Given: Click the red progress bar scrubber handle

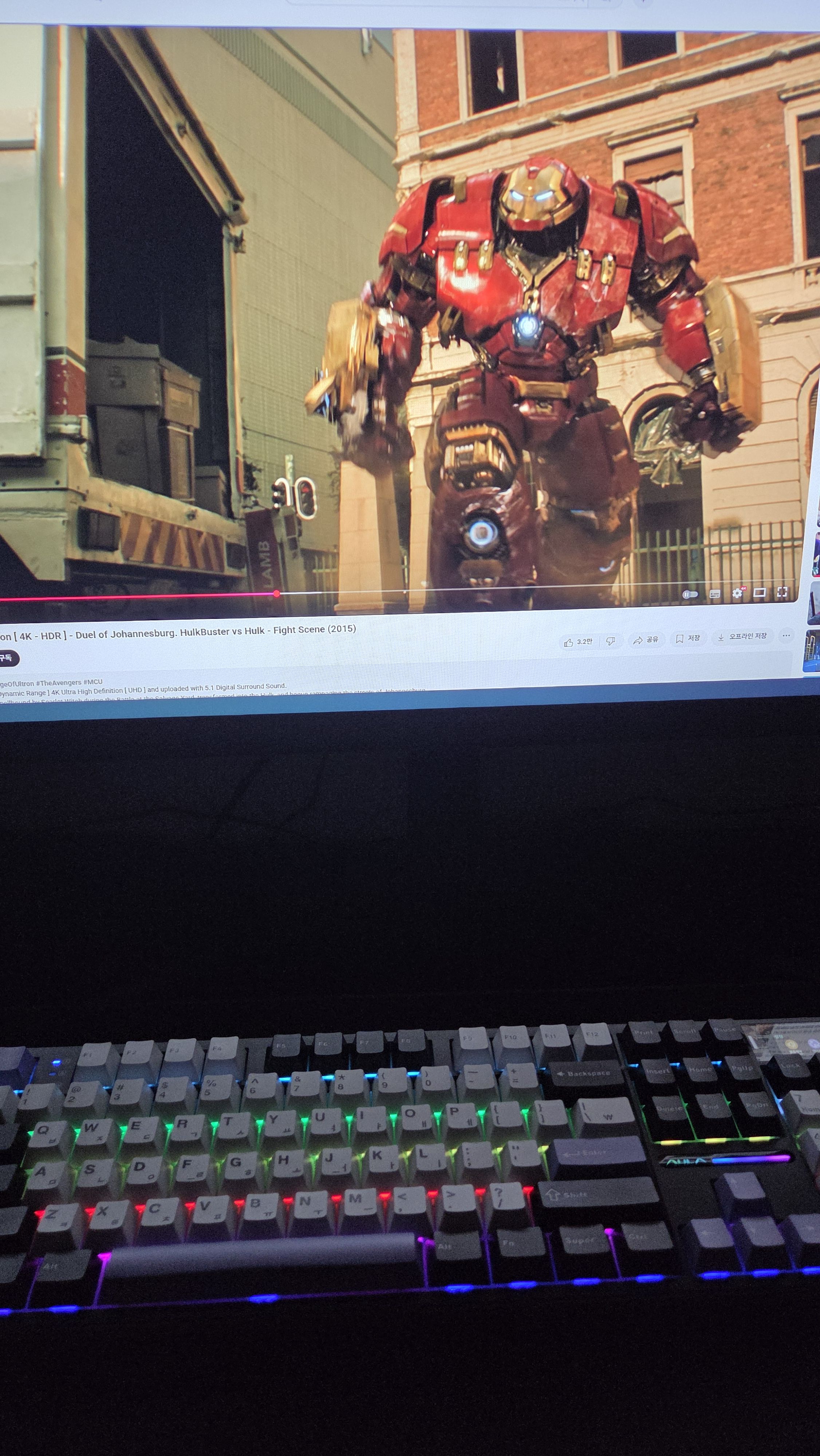Looking at the screenshot, I should click(x=276, y=593).
